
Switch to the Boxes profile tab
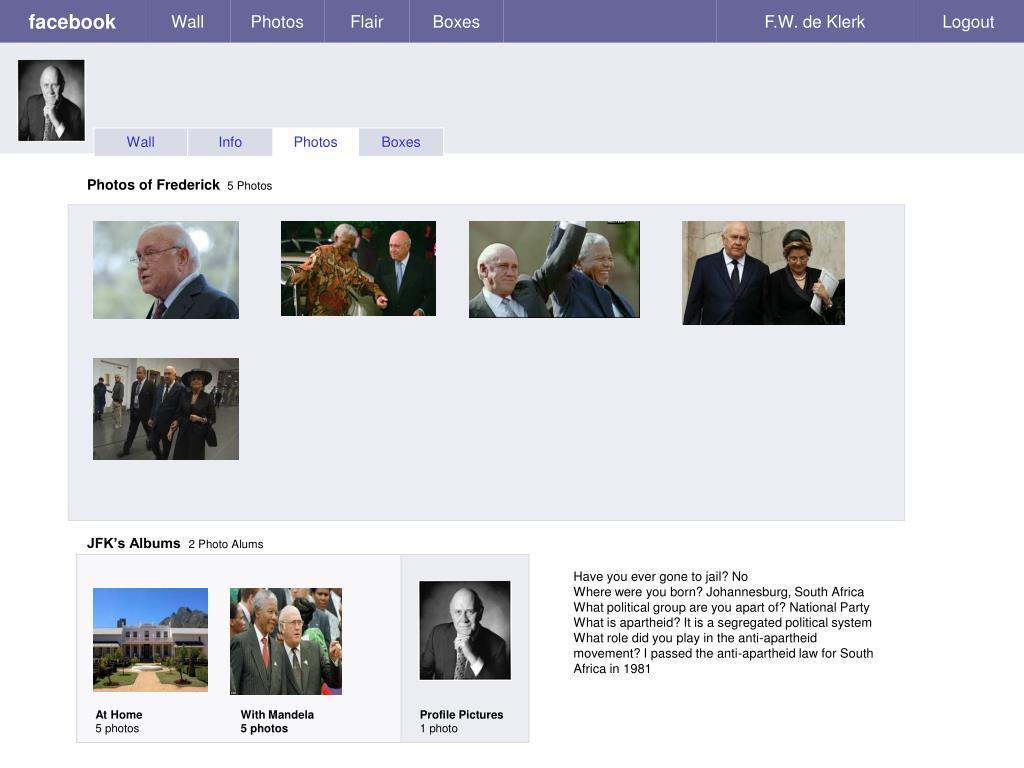[x=400, y=142]
